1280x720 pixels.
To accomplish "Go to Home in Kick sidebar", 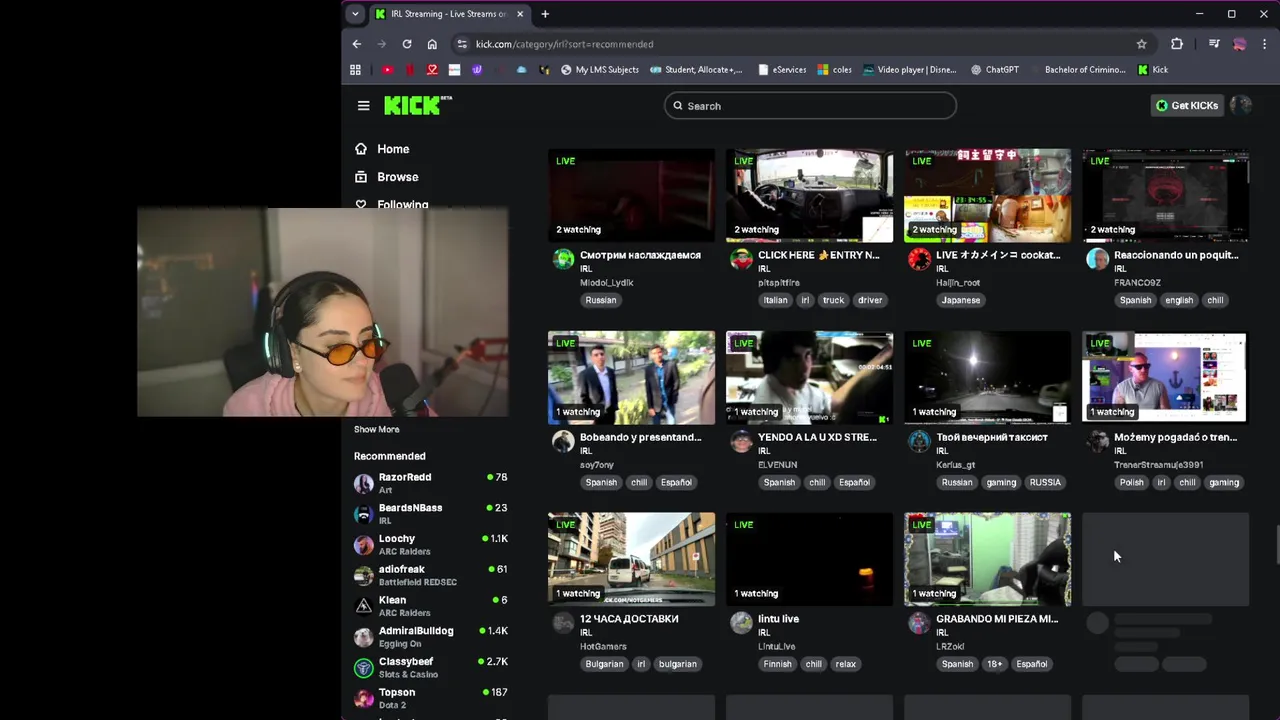I will pos(393,149).
